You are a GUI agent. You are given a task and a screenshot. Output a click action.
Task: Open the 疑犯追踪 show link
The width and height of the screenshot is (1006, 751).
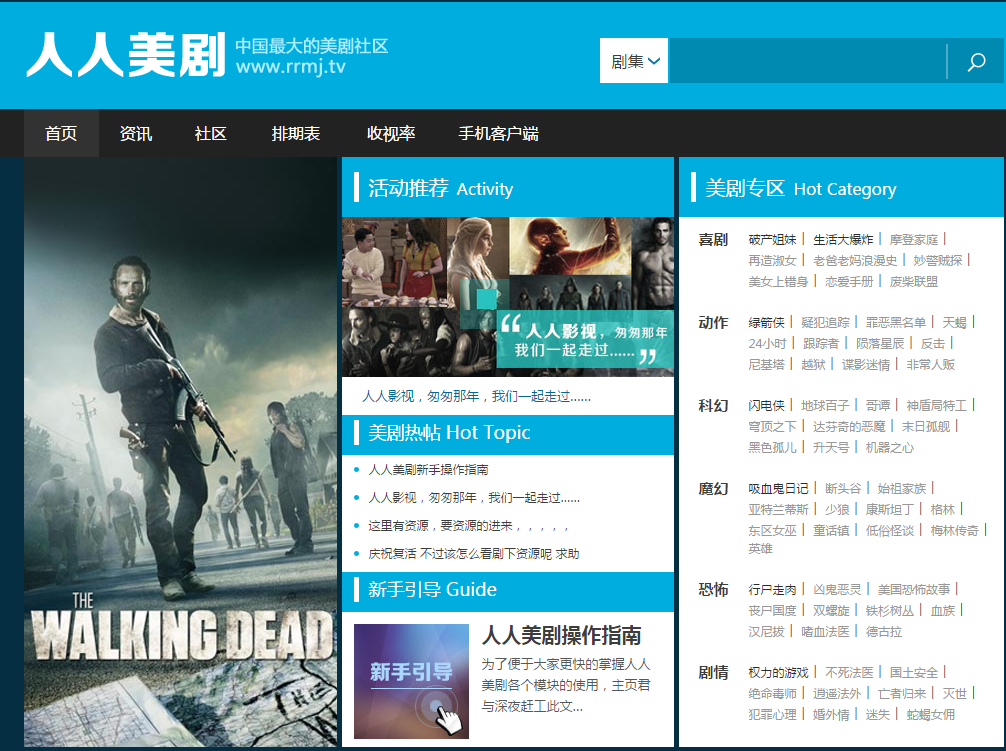click(x=825, y=323)
